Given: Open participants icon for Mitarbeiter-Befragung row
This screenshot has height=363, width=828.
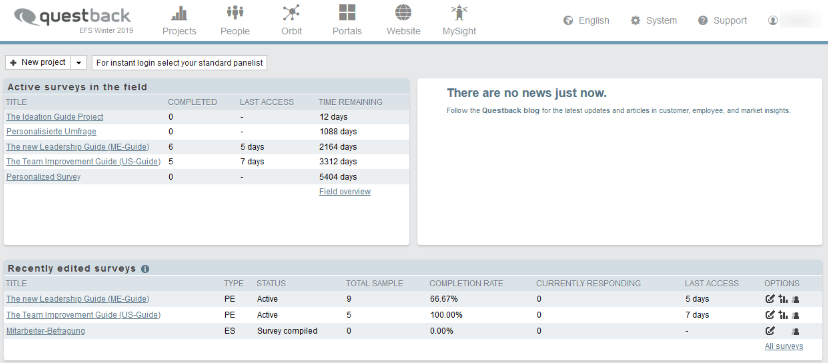Looking at the screenshot, I should [x=795, y=331].
